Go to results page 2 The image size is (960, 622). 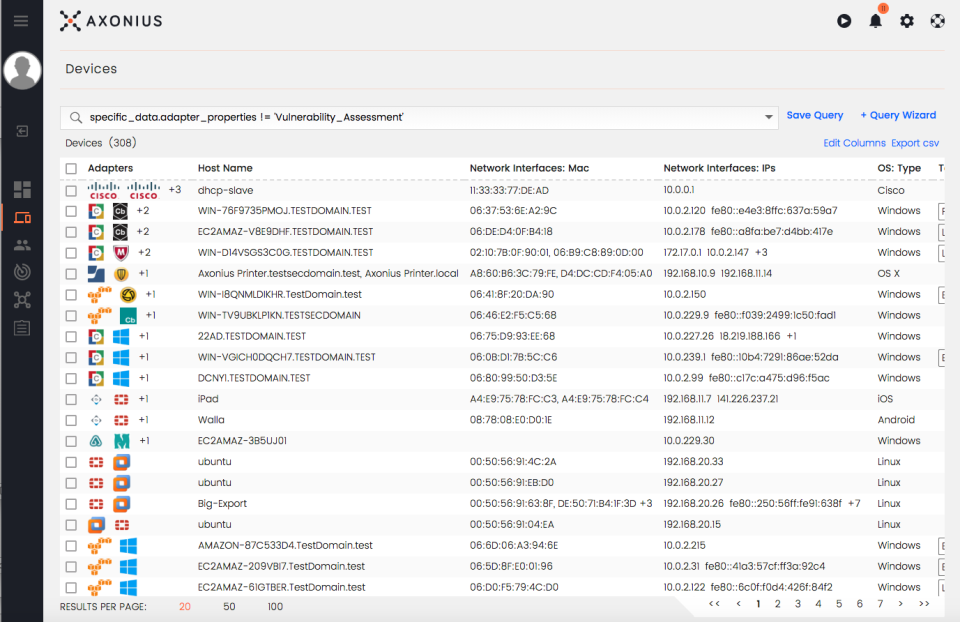778,604
